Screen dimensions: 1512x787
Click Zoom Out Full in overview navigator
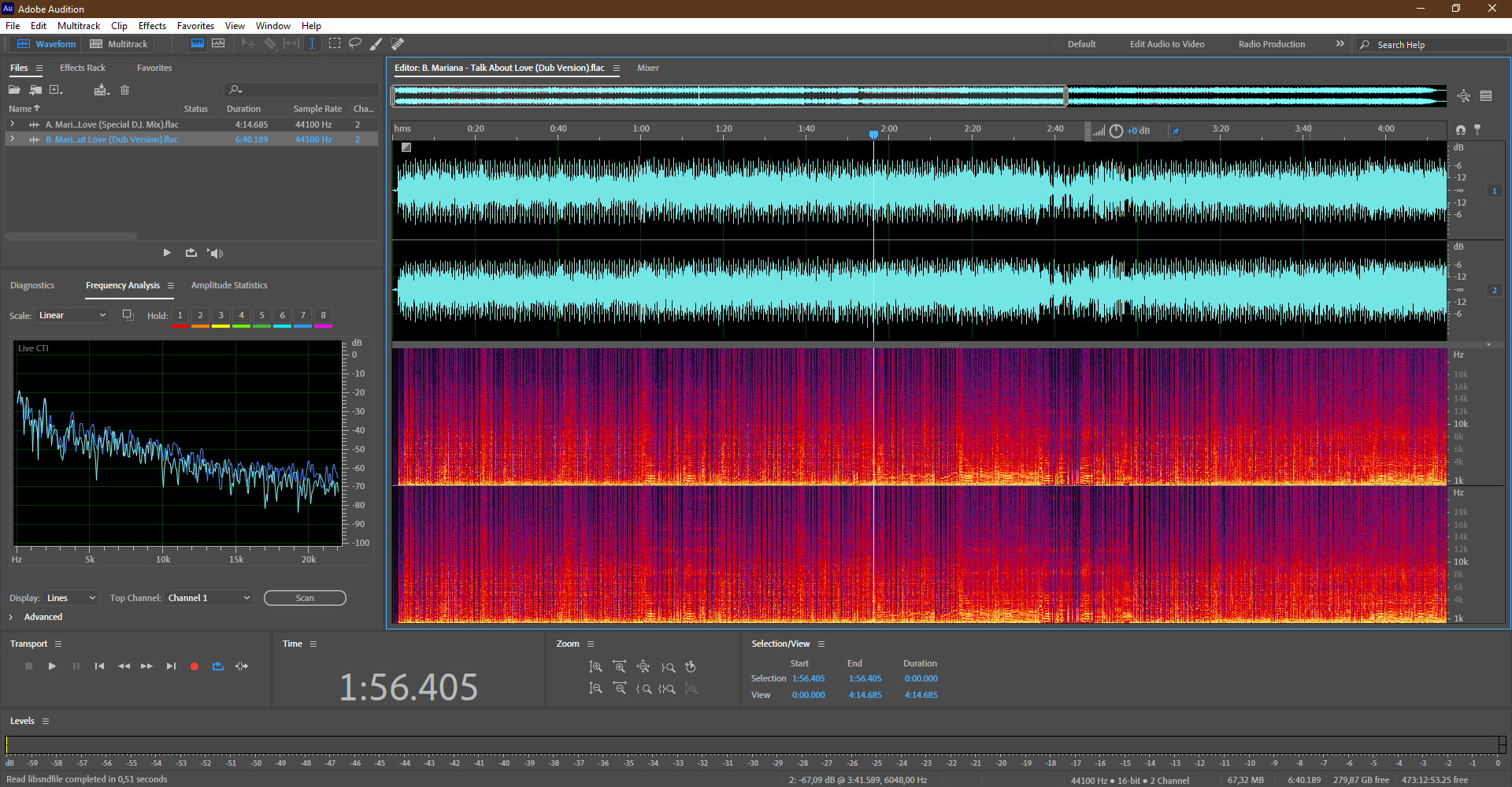coord(1464,96)
